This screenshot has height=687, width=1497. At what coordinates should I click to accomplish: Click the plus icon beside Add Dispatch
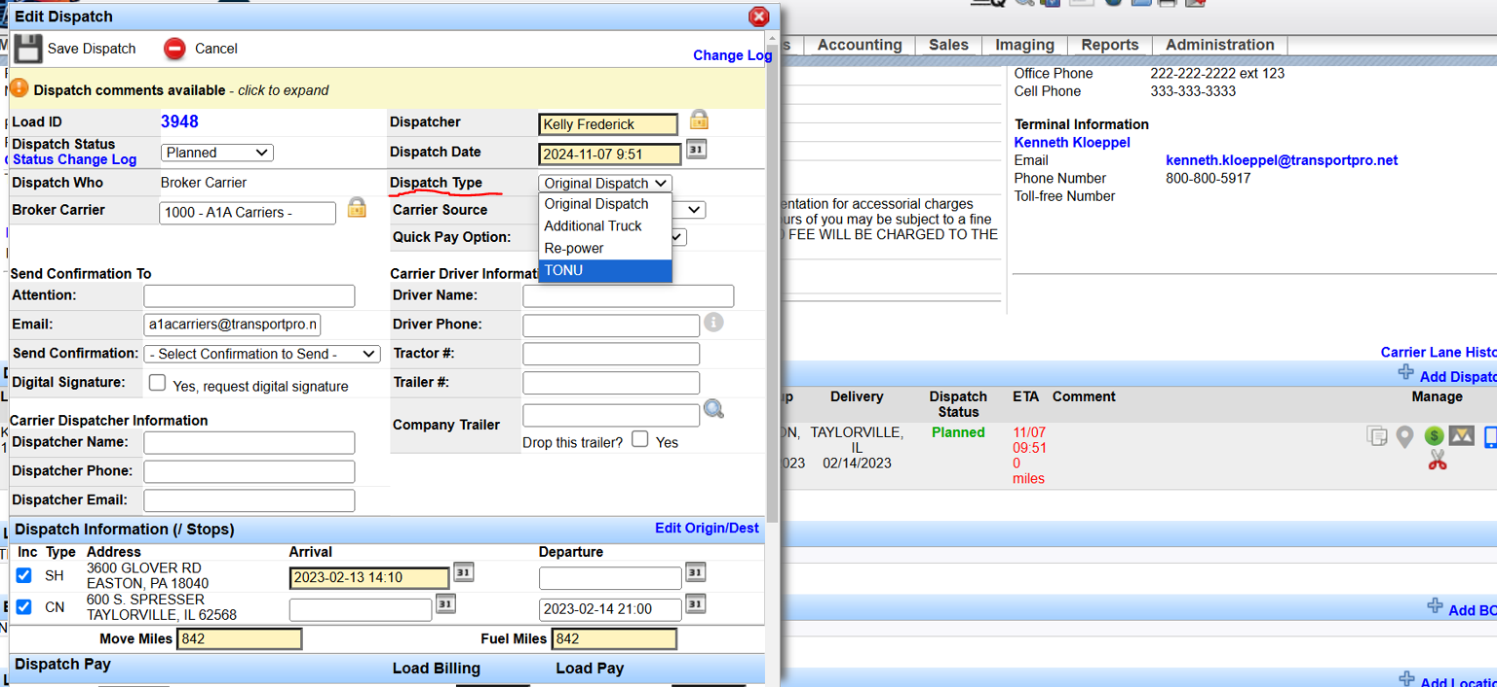(x=1406, y=373)
